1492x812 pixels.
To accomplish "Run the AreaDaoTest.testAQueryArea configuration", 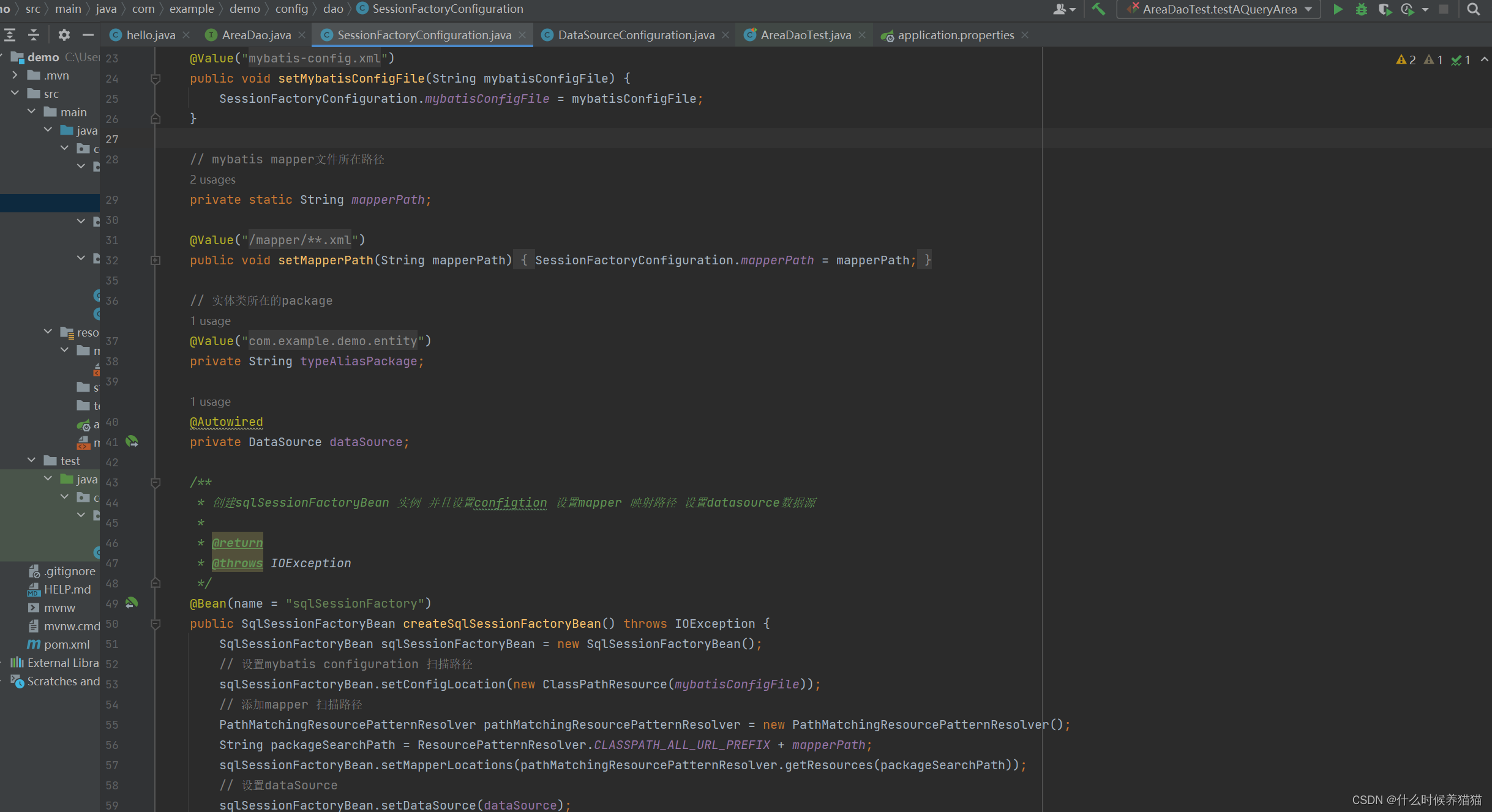I will point(1338,9).
